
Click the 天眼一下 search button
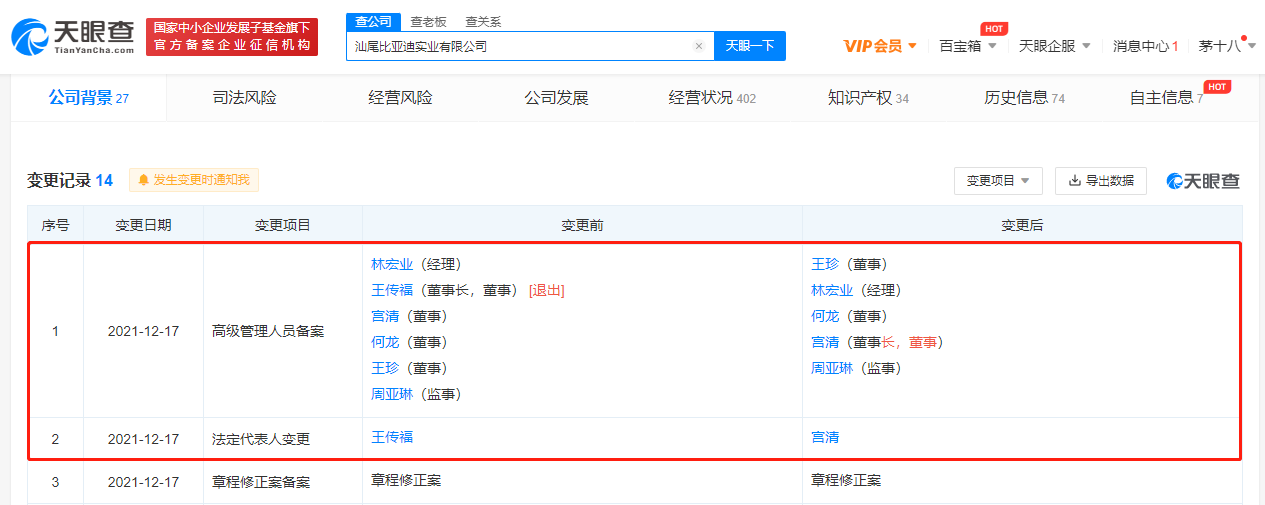(749, 46)
